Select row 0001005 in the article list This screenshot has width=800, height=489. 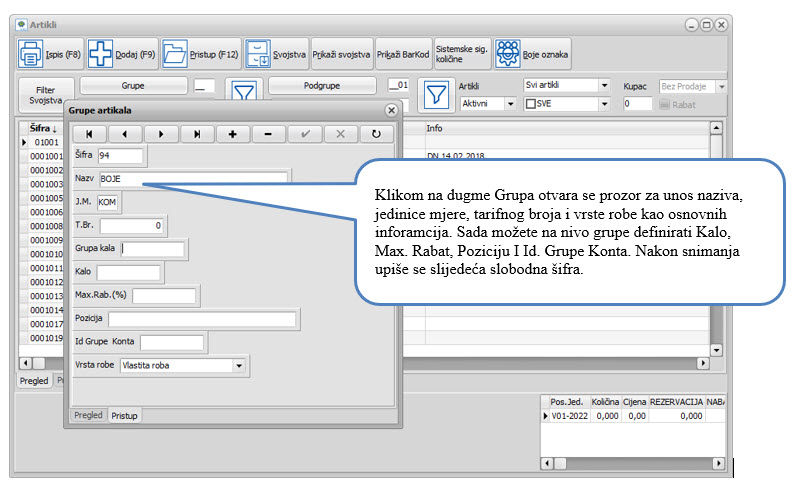coord(46,198)
